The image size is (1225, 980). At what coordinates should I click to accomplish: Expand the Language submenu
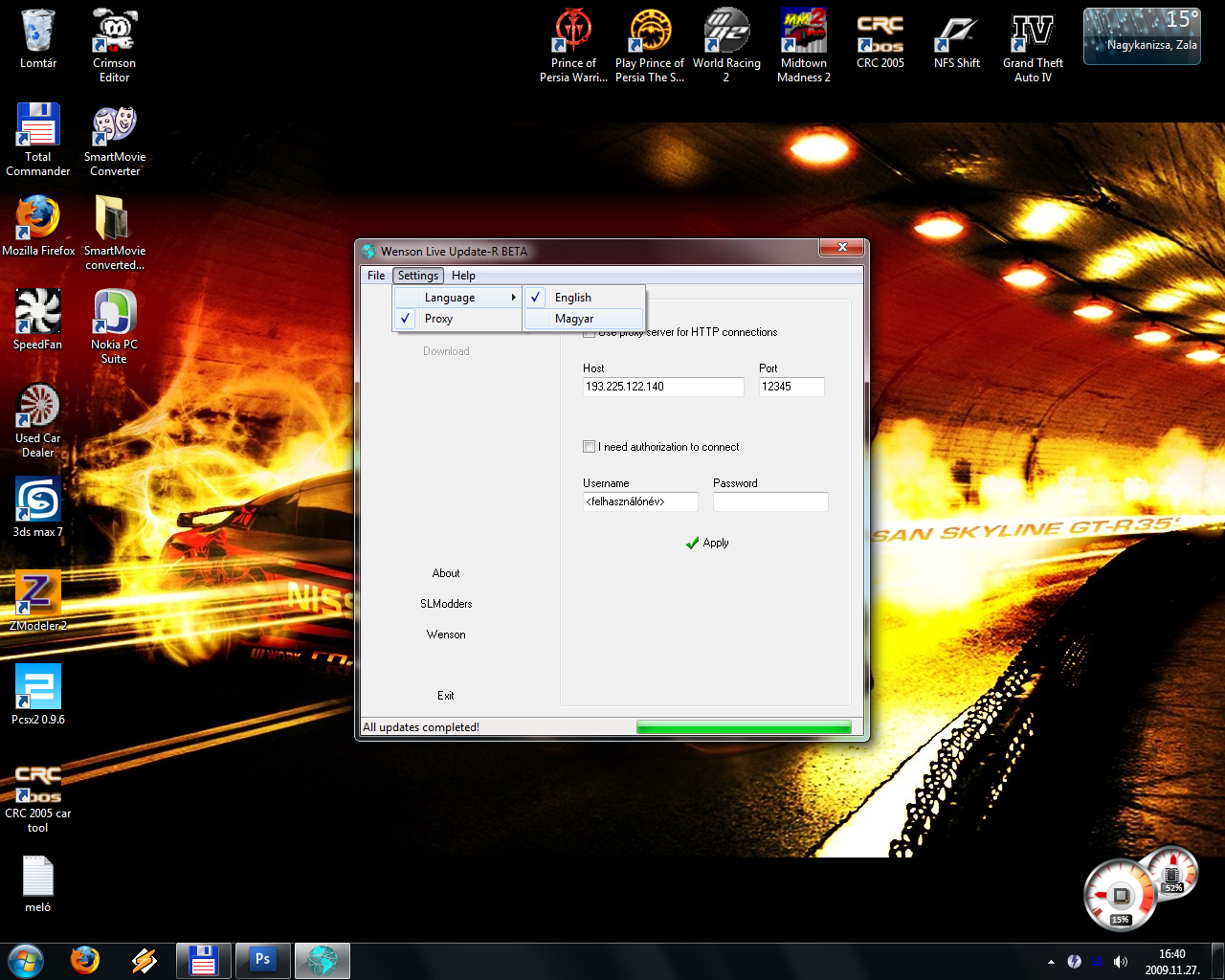pos(457,298)
